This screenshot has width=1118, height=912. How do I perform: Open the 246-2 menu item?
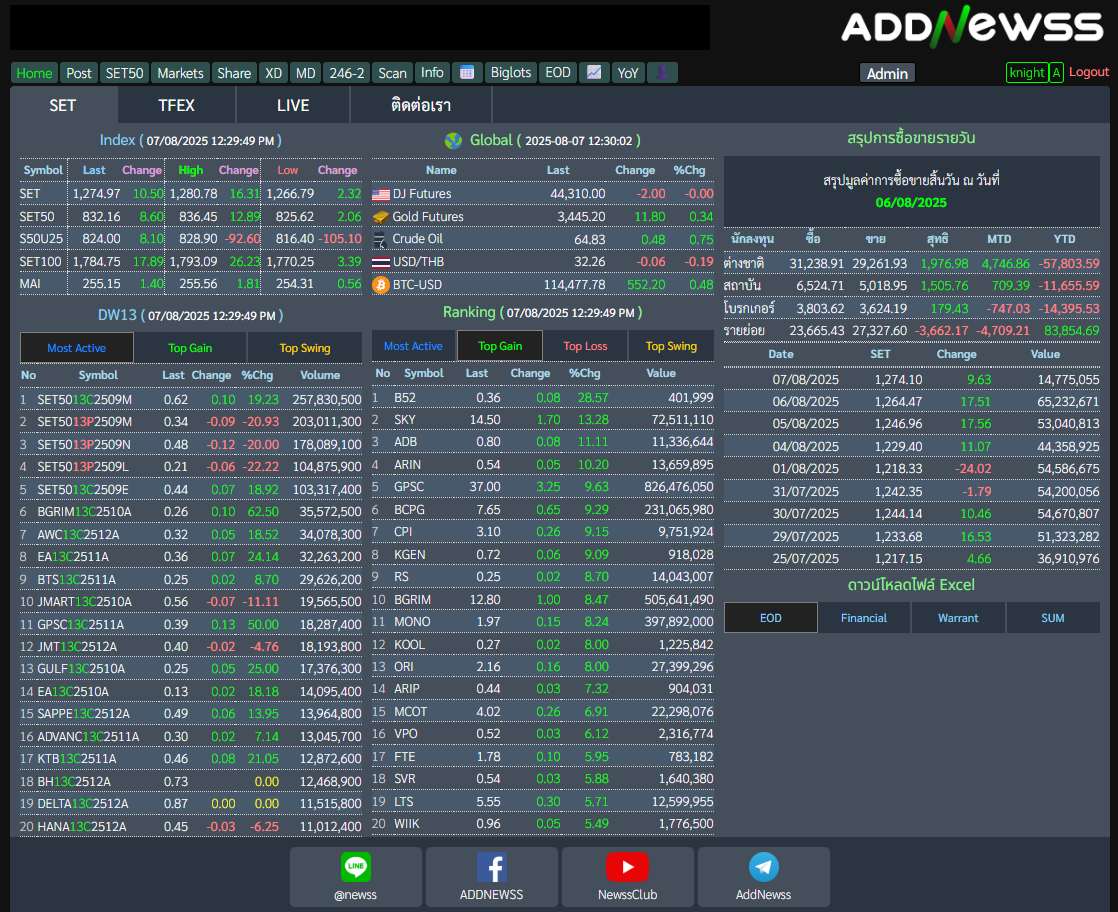click(347, 73)
